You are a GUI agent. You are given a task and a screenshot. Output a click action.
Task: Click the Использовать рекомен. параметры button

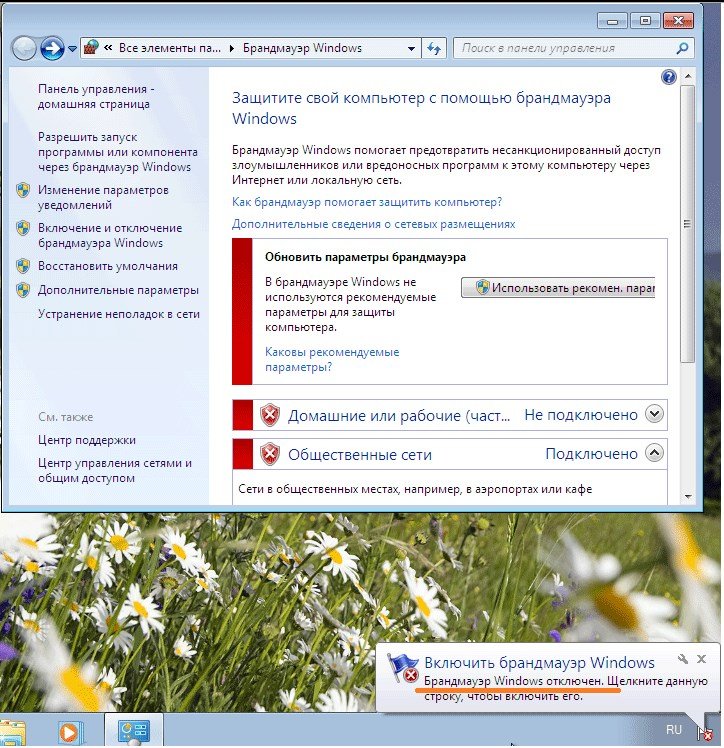point(558,287)
